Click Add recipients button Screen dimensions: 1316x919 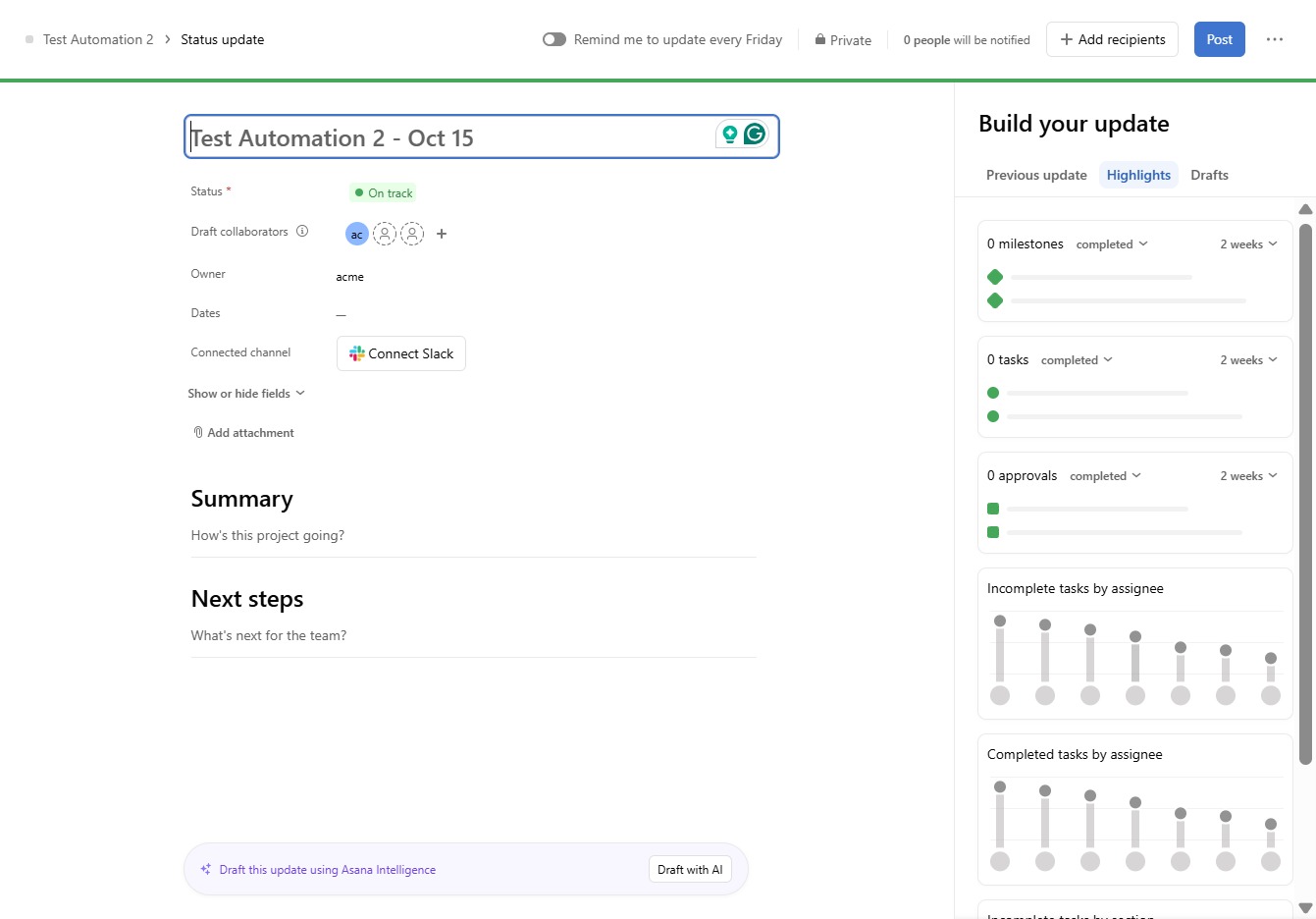[x=1112, y=39]
